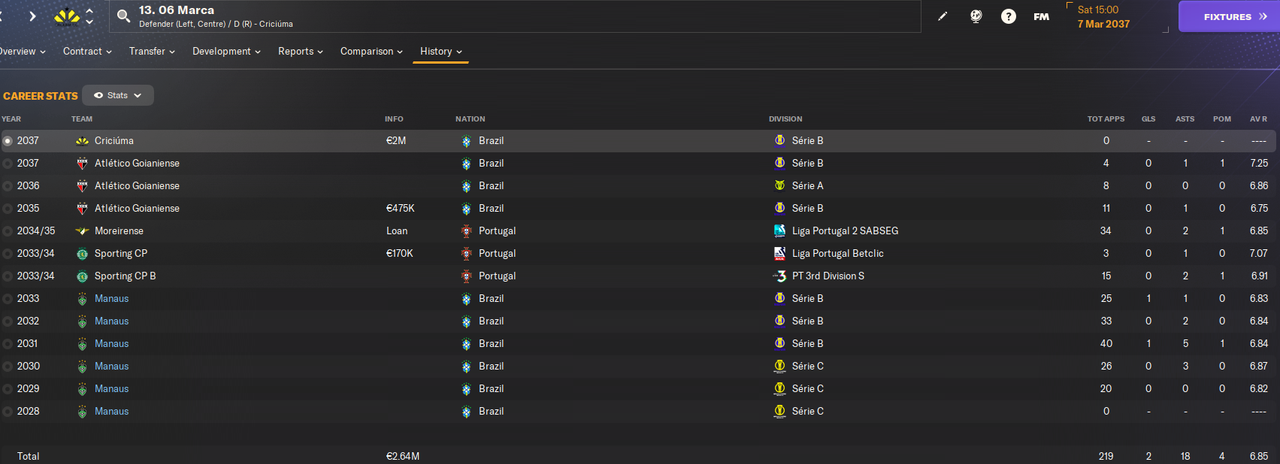
Task: Click Liga Portugal 2 SABSEG logo
Action: pyautogui.click(x=780, y=231)
